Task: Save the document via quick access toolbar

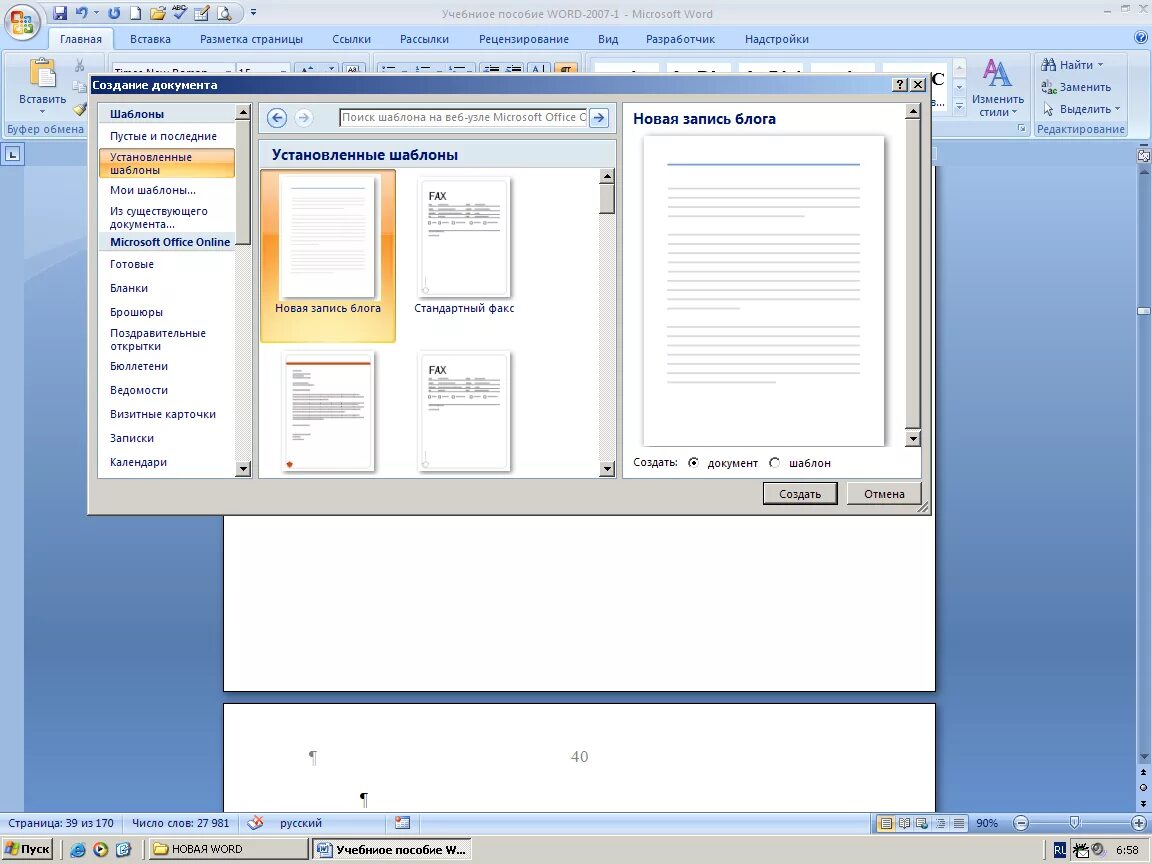Action: (60, 13)
